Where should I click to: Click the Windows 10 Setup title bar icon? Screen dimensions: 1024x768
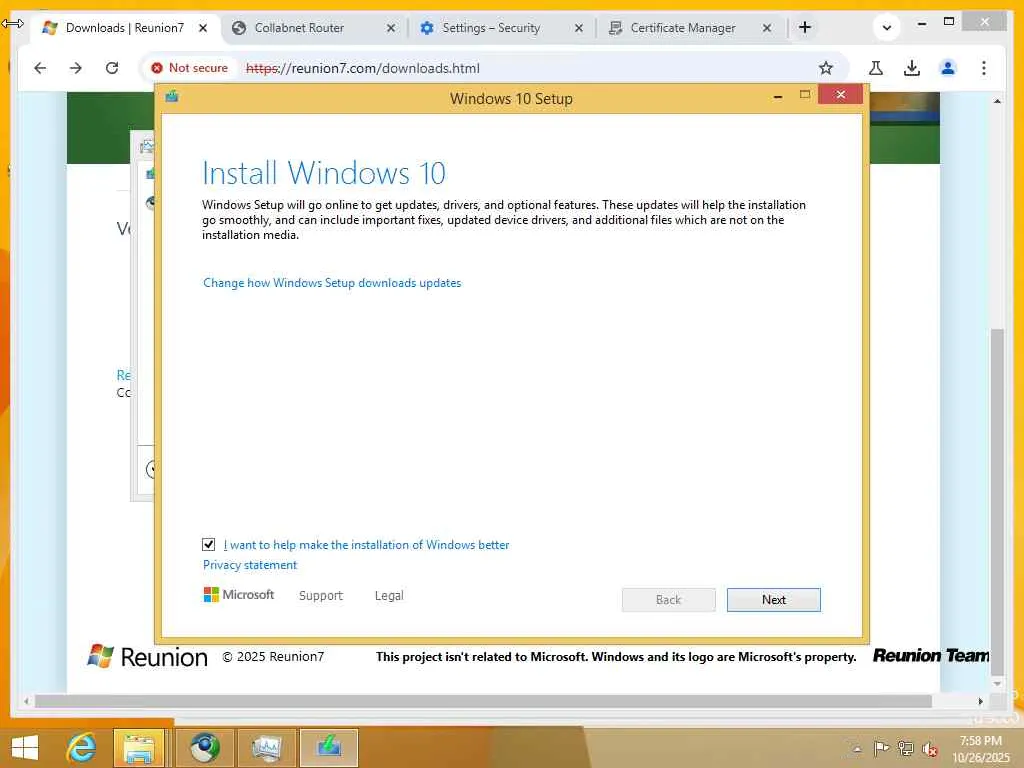coord(172,97)
